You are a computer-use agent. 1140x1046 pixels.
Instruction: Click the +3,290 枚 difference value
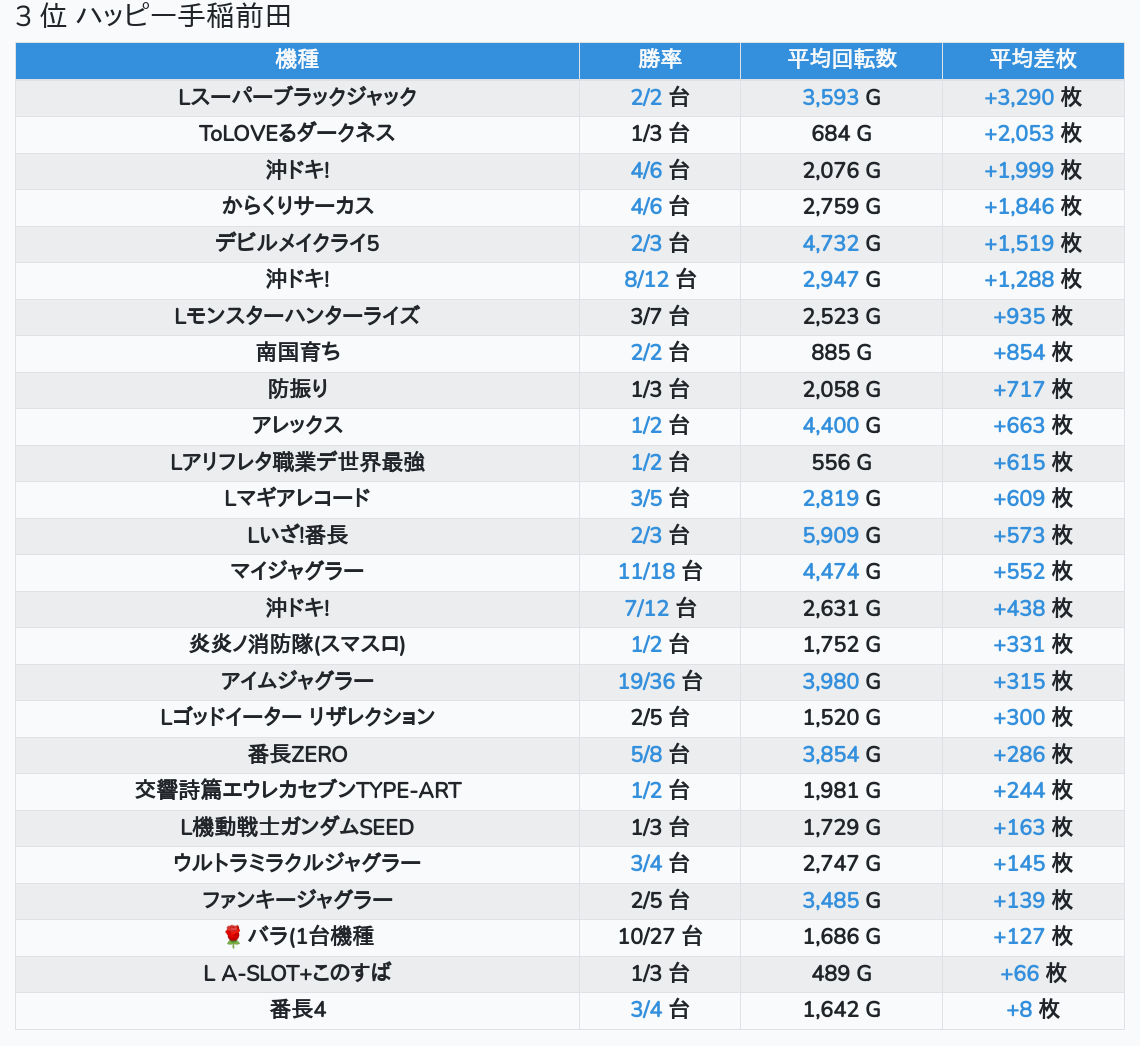tap(1032, 97)
